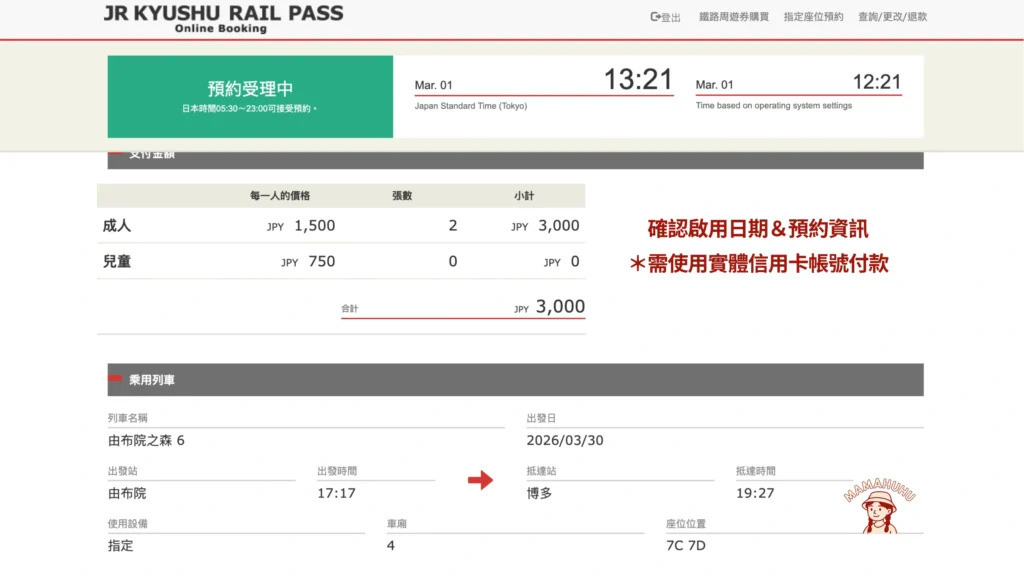
Task: Select 指定 under 使用設備
Action: (120, 546)
